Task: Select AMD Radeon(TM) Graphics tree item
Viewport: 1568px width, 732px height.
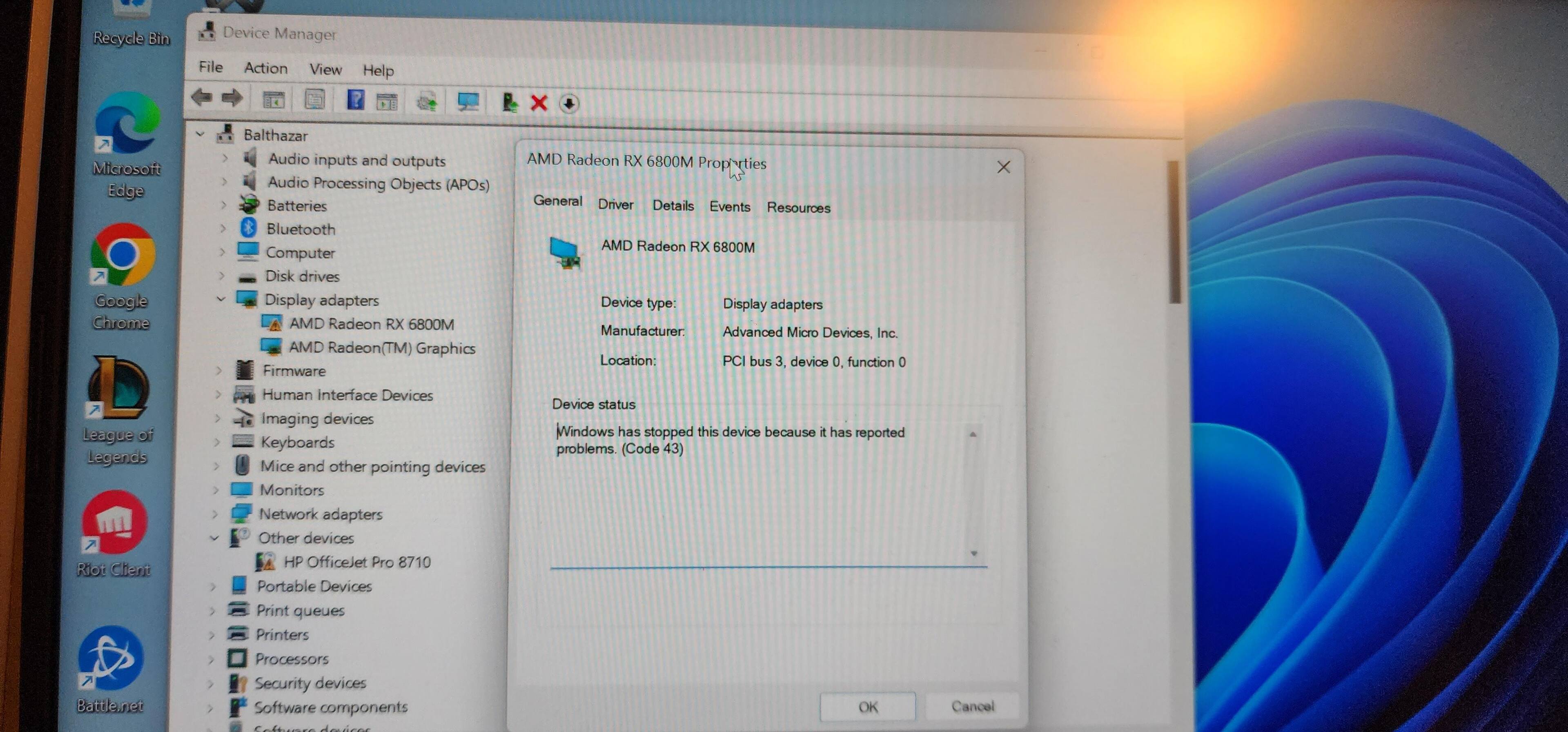Action: pos(382,348)
